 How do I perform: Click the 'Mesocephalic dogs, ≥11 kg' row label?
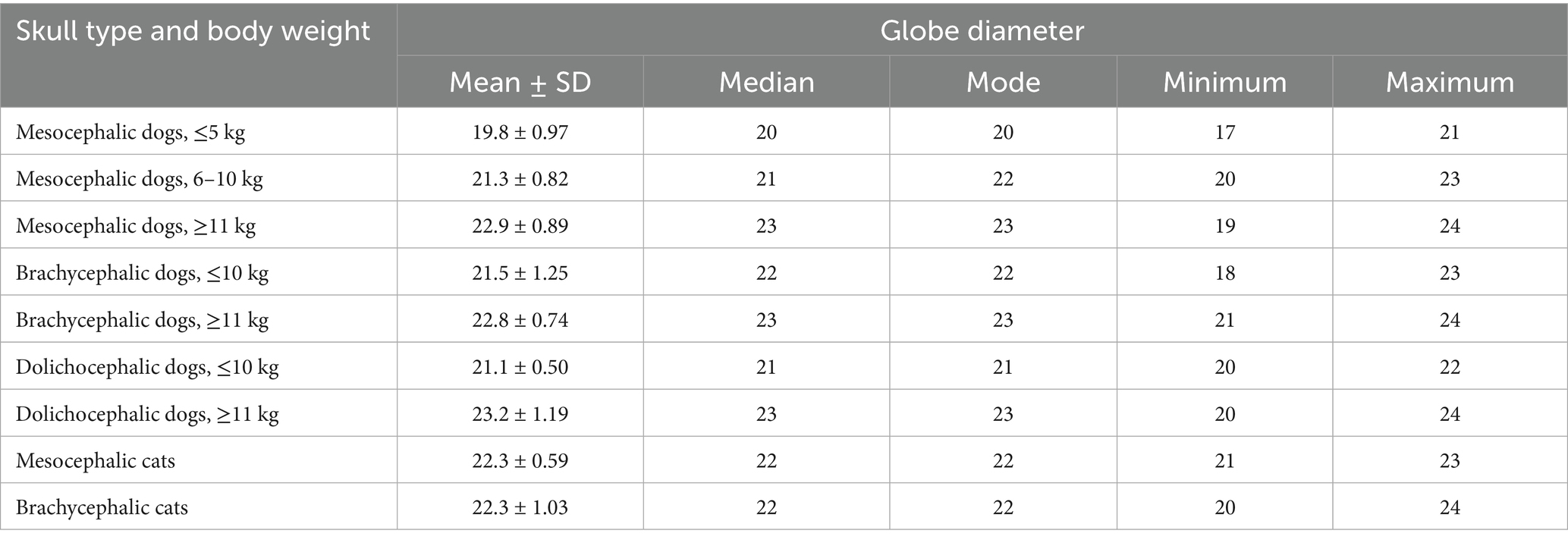coord(136,227)
